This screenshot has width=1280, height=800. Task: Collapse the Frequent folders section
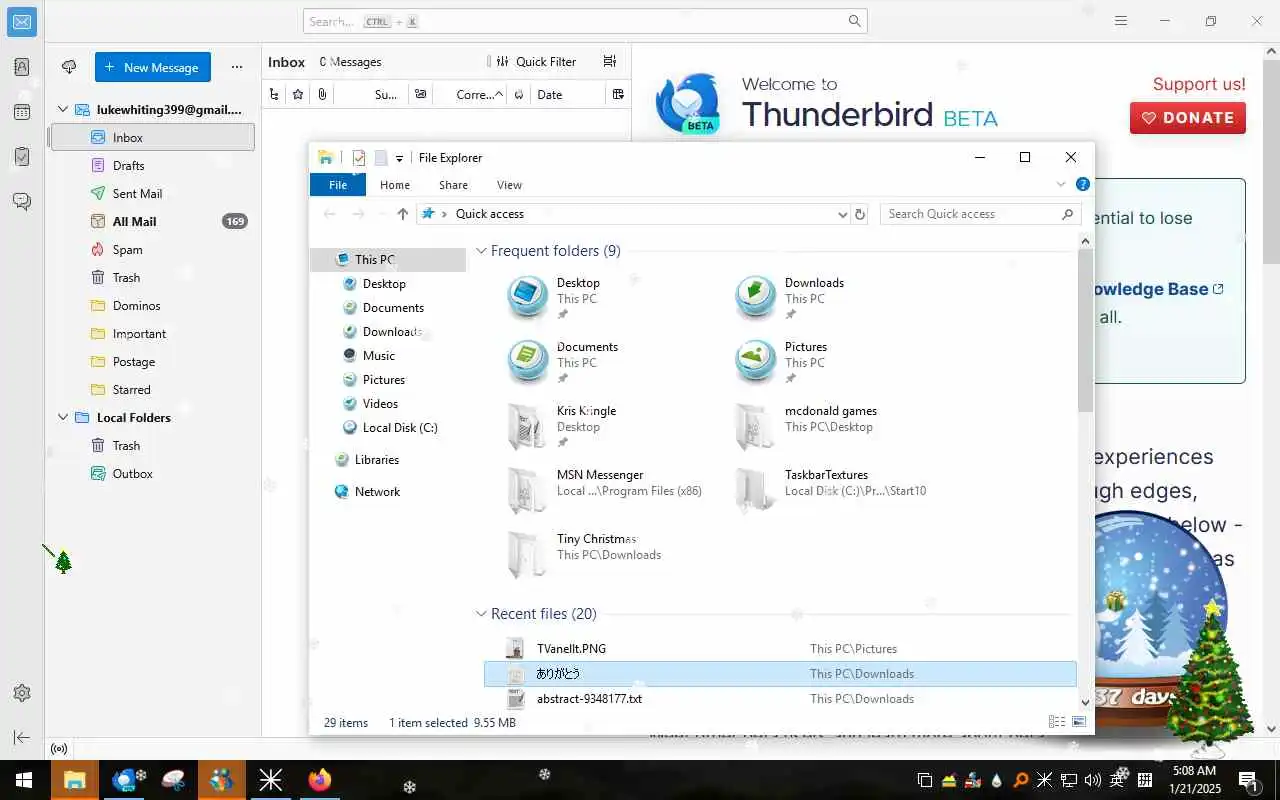tap(481, 251)
